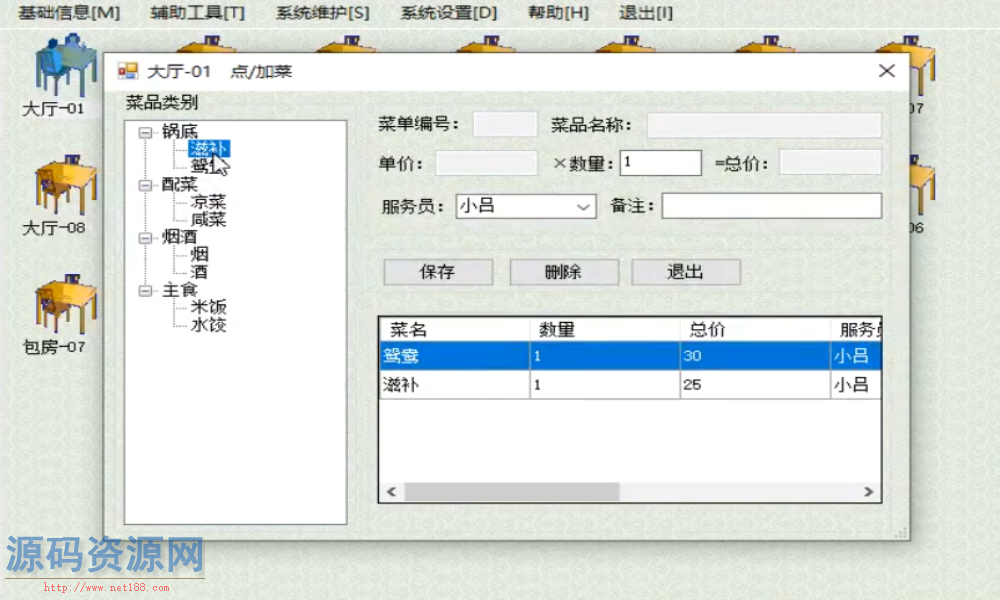The image size is (1000, 600).
Task: Select 酒 under 烟酒 category
Action: (x=199, y=272)
